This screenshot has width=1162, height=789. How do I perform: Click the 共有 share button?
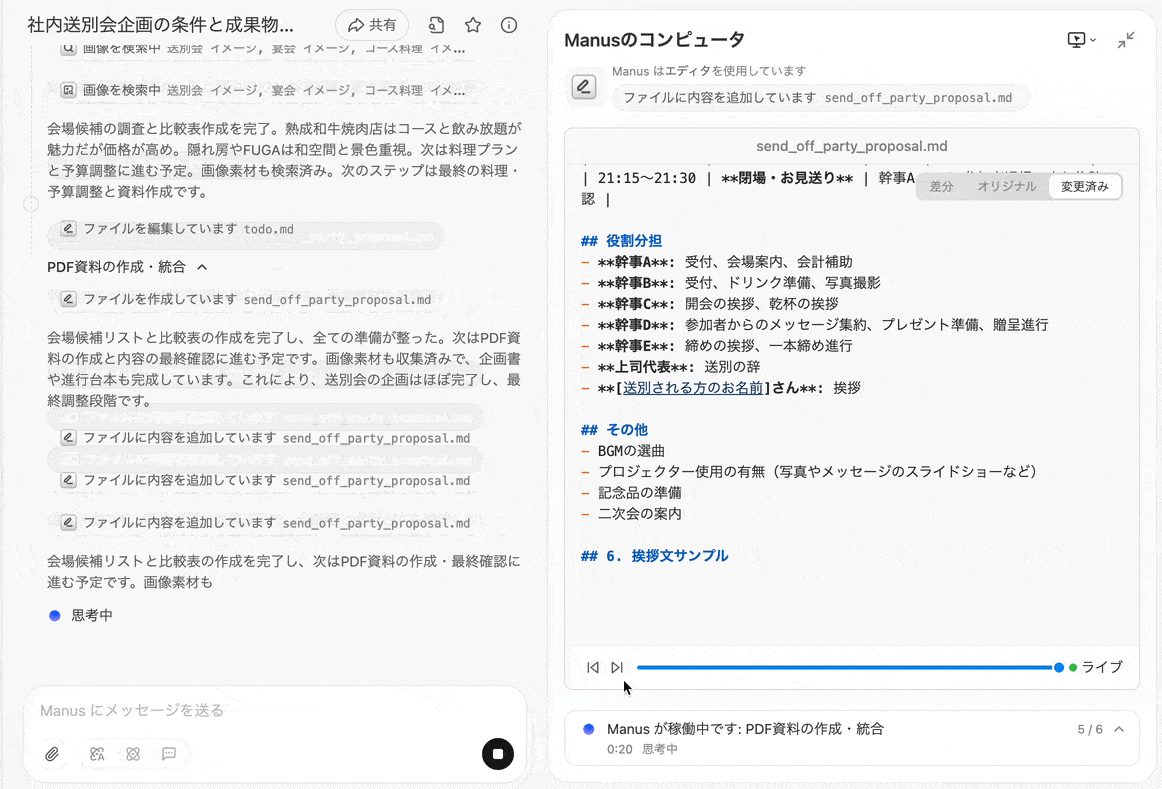click(x=372, y=25)
